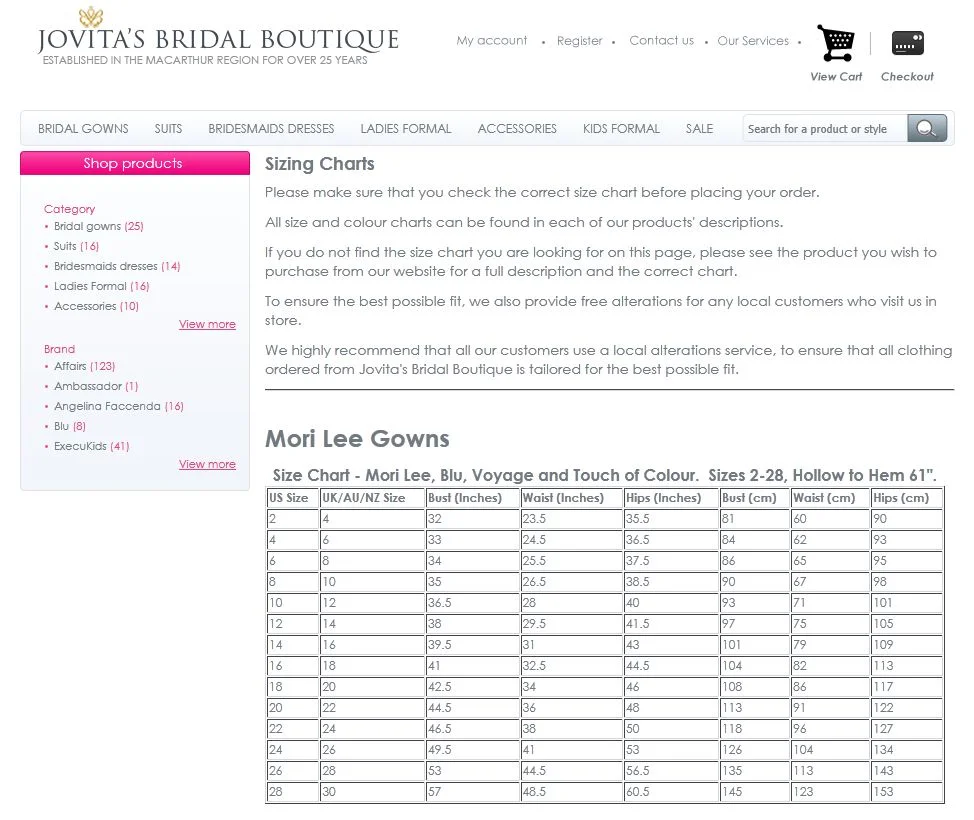Go to My account
Viewport: 974px width, 820px height.
[491, 40]
